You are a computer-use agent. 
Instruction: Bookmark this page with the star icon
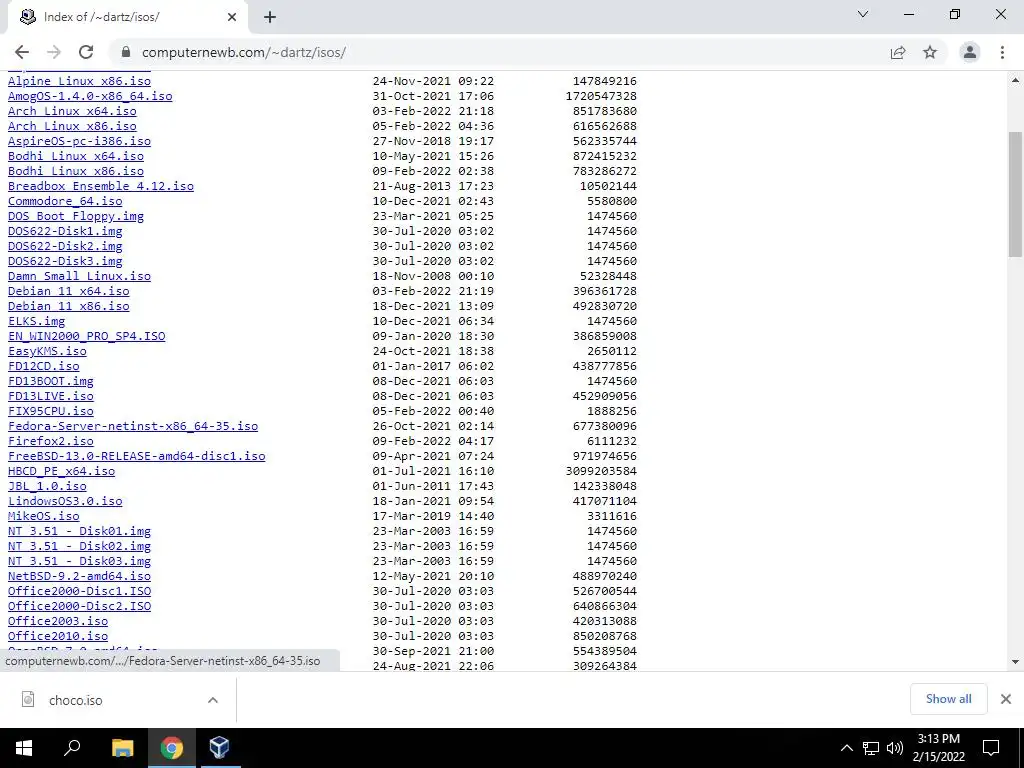coord(930,52)
